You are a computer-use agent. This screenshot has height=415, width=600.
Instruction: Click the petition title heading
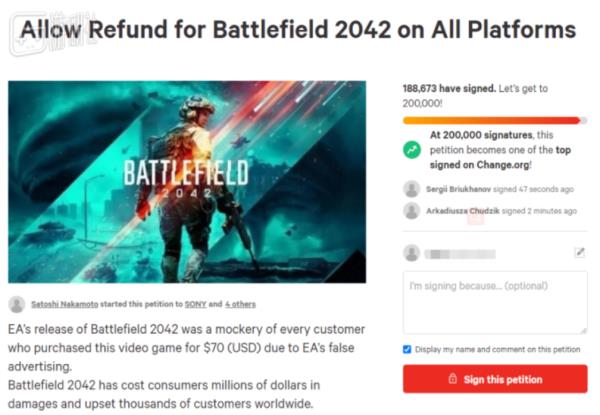point(299,29)
